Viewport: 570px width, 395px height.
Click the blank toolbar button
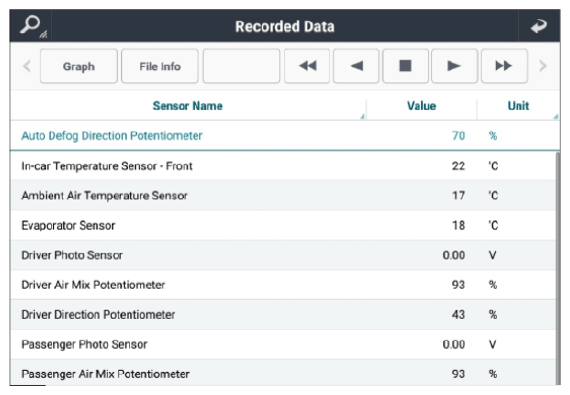[241, 66]
